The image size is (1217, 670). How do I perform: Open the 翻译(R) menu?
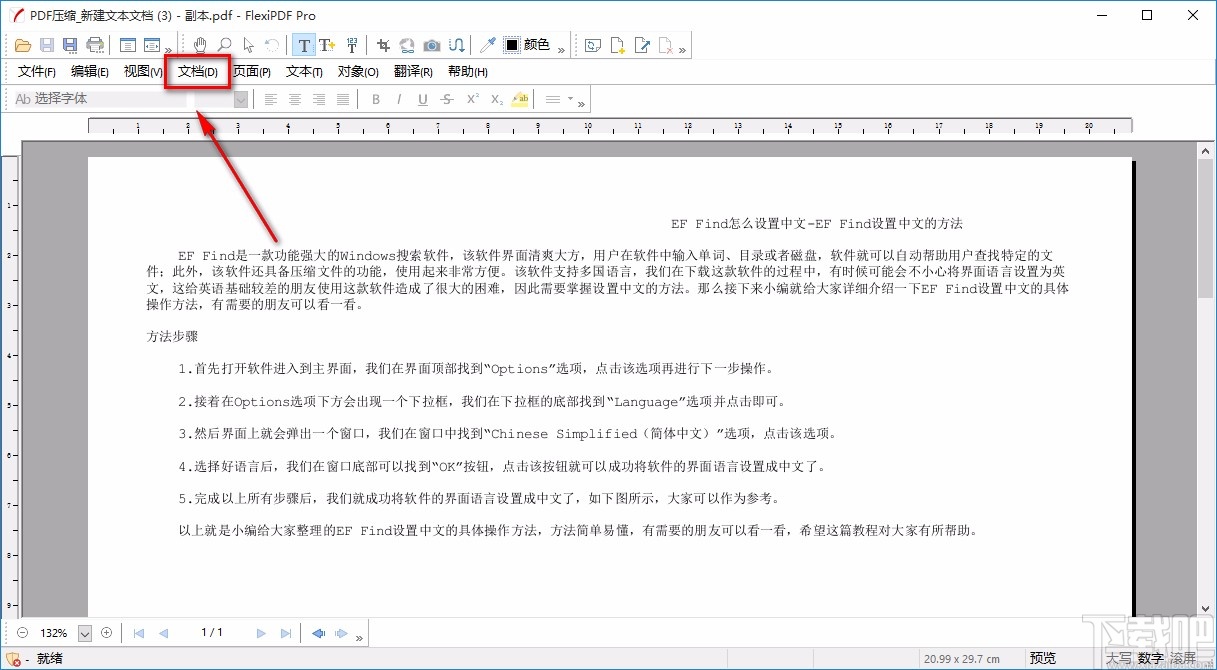tap(413, 71)
